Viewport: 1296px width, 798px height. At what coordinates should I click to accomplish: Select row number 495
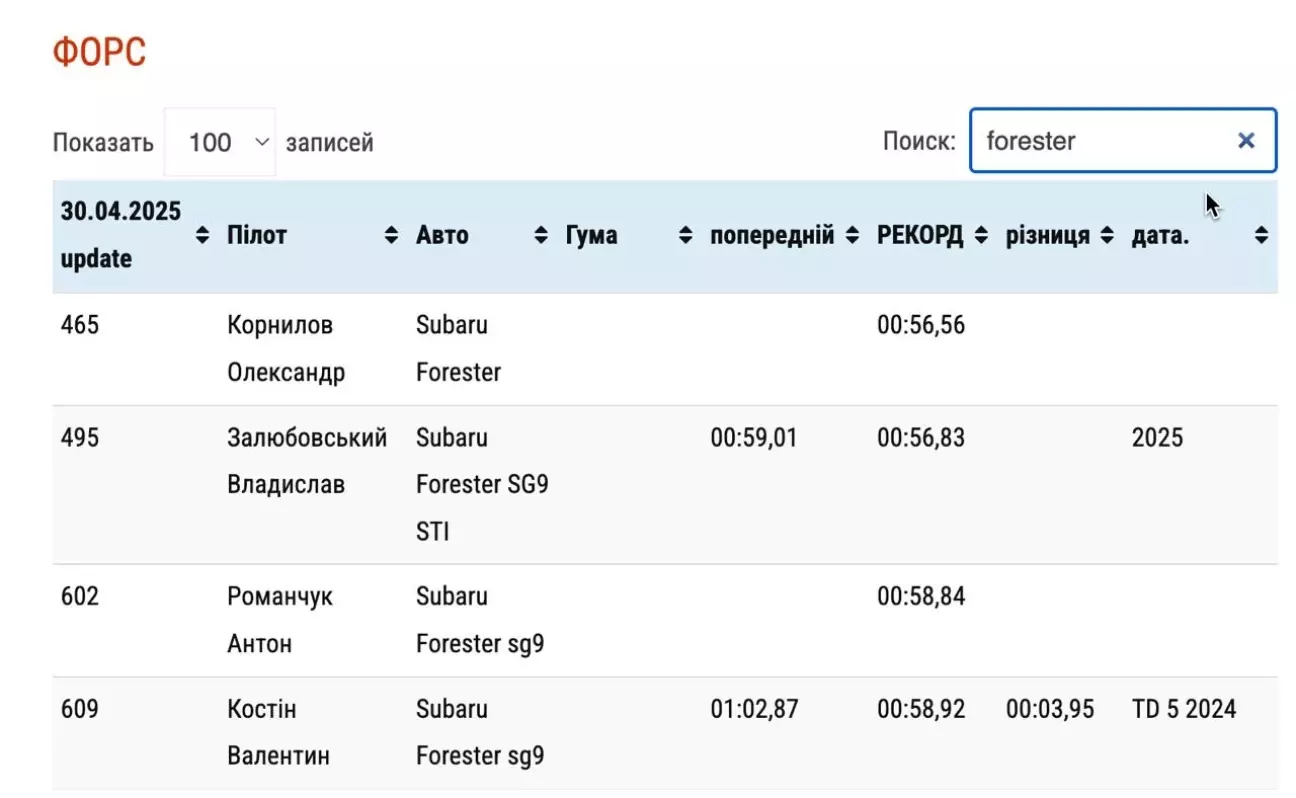[x=80, y=438]
